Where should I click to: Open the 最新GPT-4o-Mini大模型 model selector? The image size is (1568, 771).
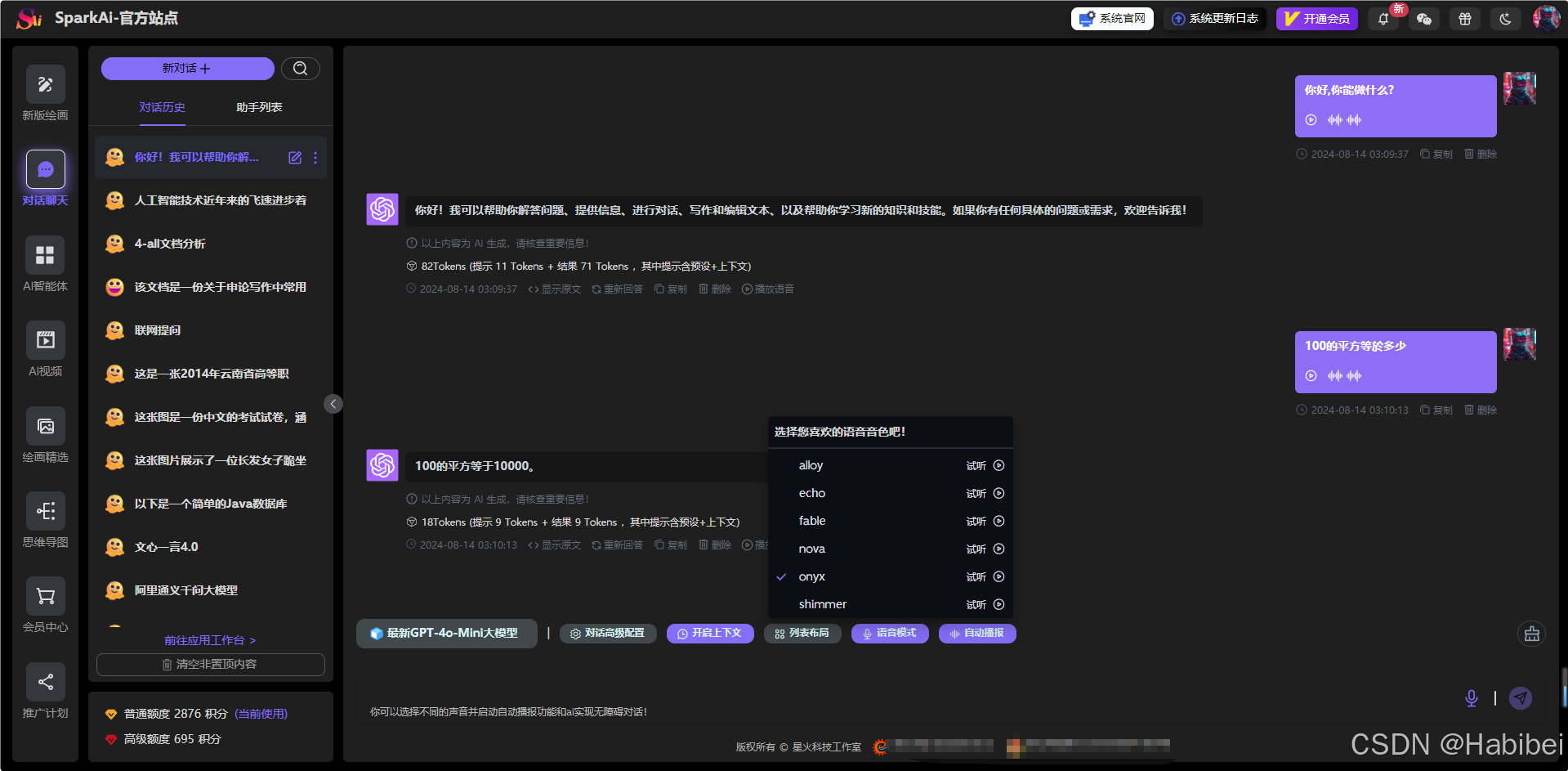click(x=446, y=634)
